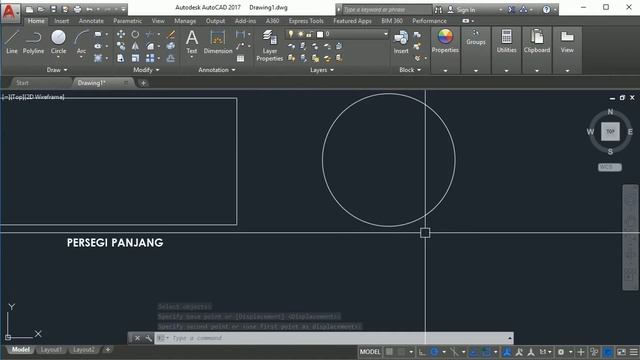640x360 pixels.
Task: Open the Text tool dropdown arrow
Action: [191, 58]
